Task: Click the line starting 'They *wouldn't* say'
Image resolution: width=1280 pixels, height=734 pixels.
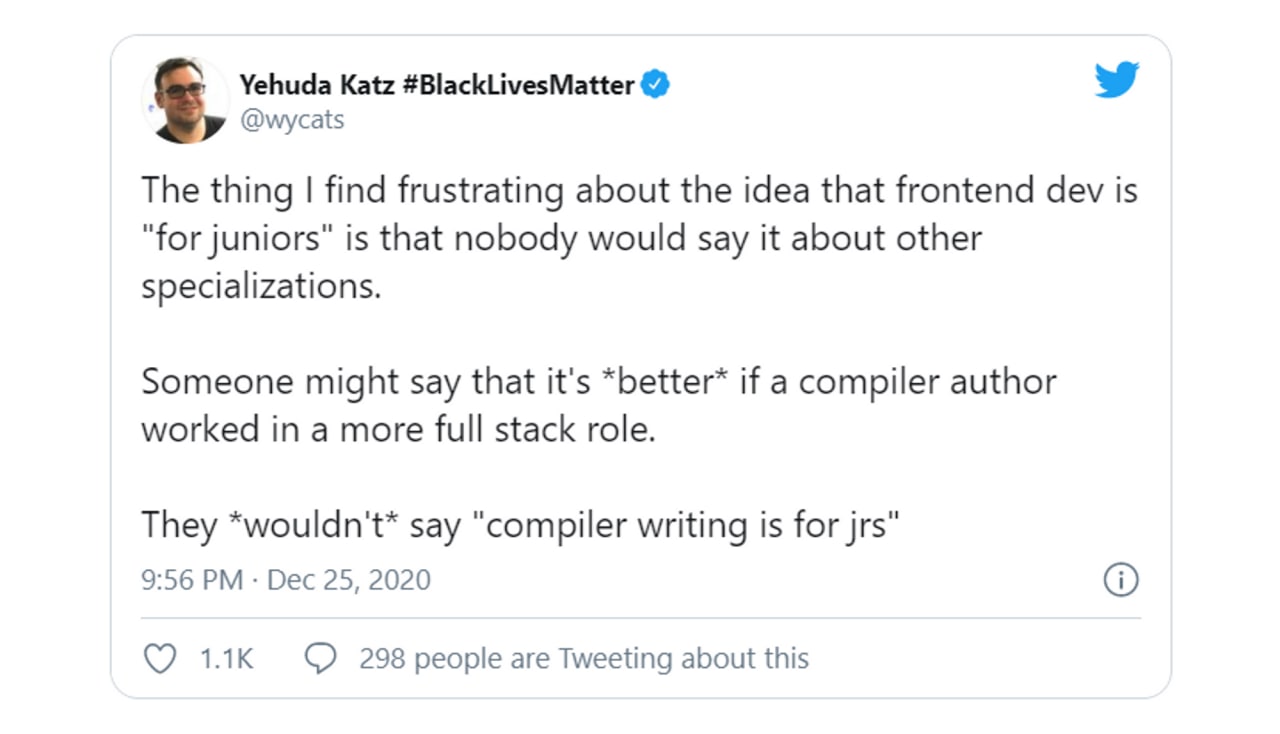Action: (x=521, y=524)
